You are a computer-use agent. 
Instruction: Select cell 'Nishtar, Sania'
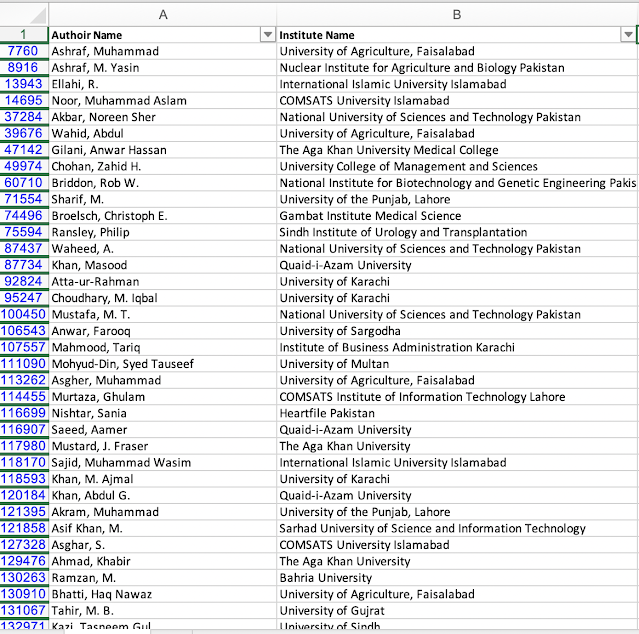162,413
